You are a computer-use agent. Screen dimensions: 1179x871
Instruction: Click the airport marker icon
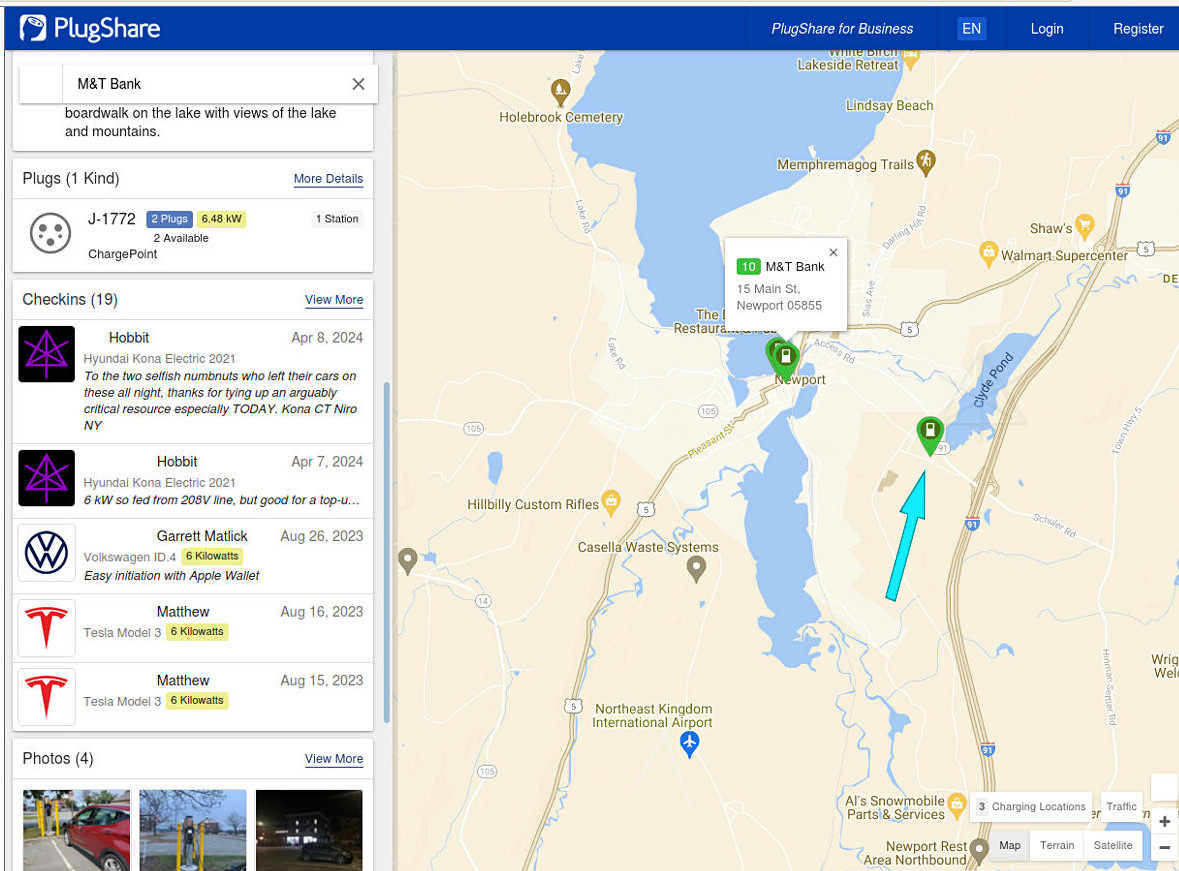click(689, 743)
